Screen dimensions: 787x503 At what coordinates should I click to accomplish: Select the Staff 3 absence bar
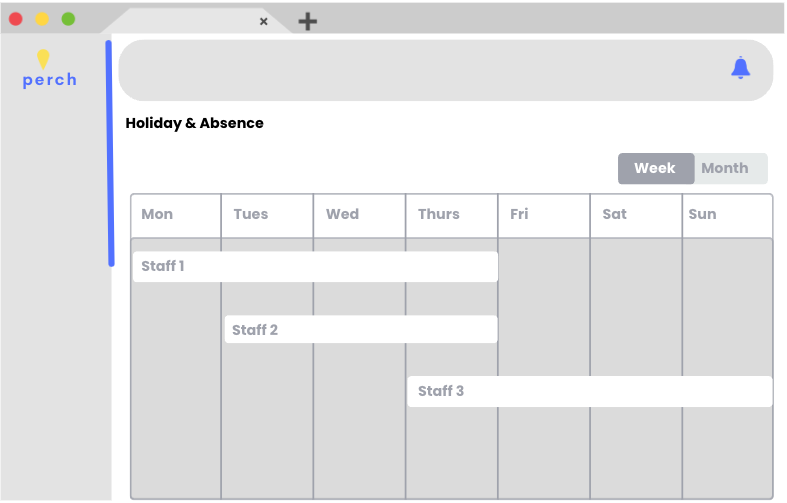tap(590, 391)
